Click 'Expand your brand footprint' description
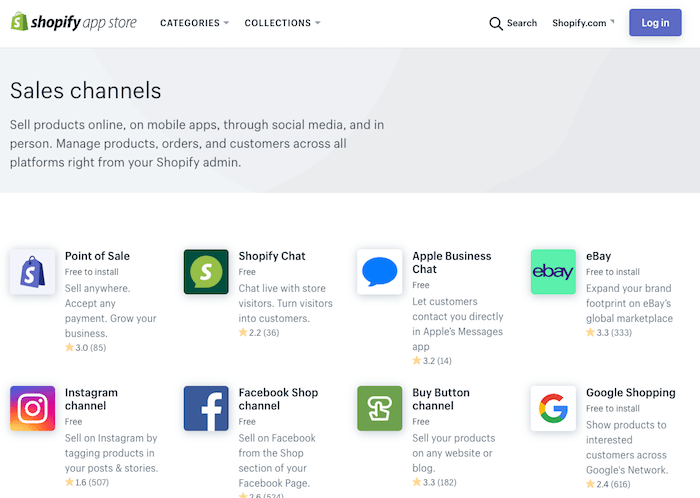Image resolution: width=700 pixels, height=498 pixels. [x=629, y=303]
